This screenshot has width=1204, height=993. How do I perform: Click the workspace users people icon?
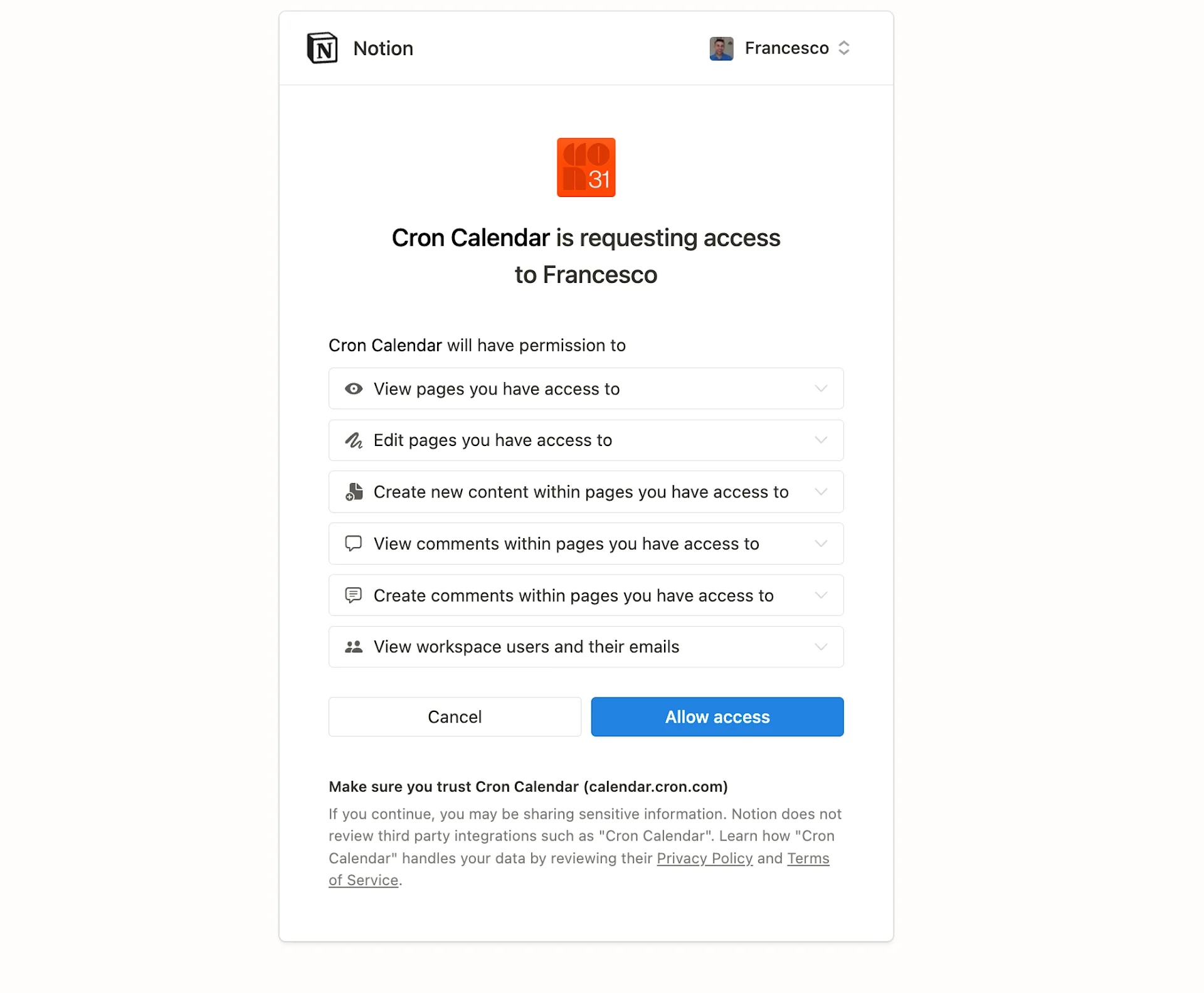click(354, 647)
